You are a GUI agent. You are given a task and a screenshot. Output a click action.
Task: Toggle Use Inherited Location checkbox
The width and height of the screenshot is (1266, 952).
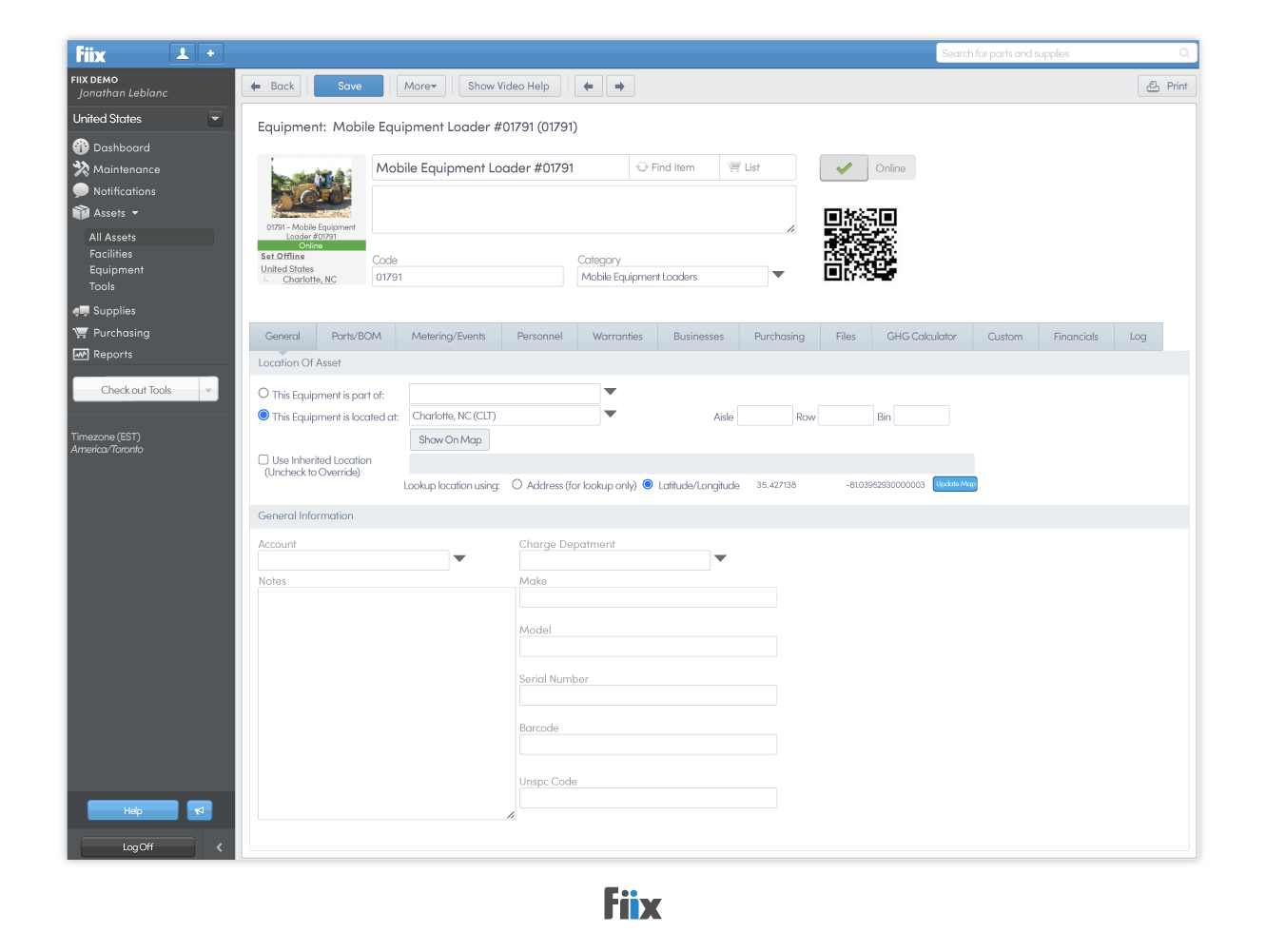pyautogui.click(x=263, y=459)
